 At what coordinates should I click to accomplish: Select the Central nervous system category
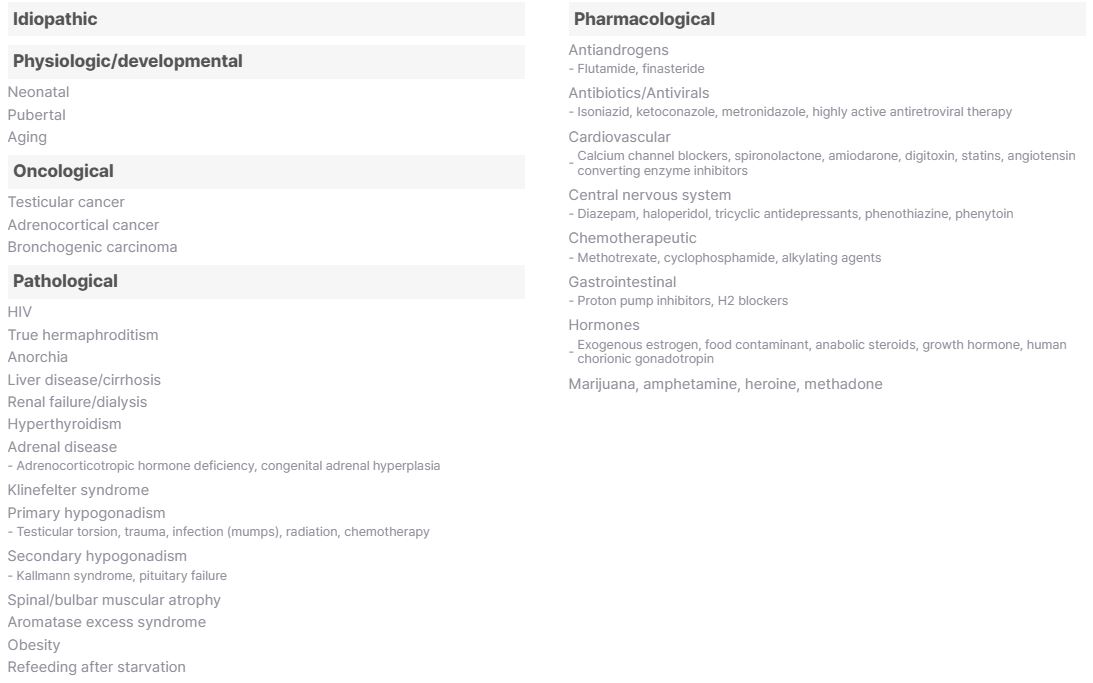pyautogui.click(x=649, y=195)
